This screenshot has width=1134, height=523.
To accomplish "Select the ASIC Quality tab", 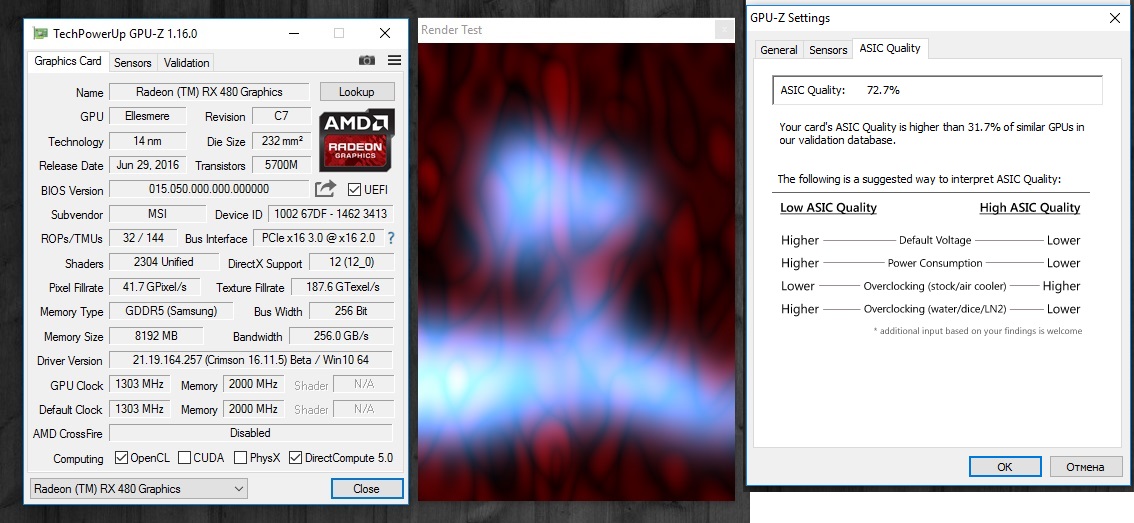I will [890, 48].
